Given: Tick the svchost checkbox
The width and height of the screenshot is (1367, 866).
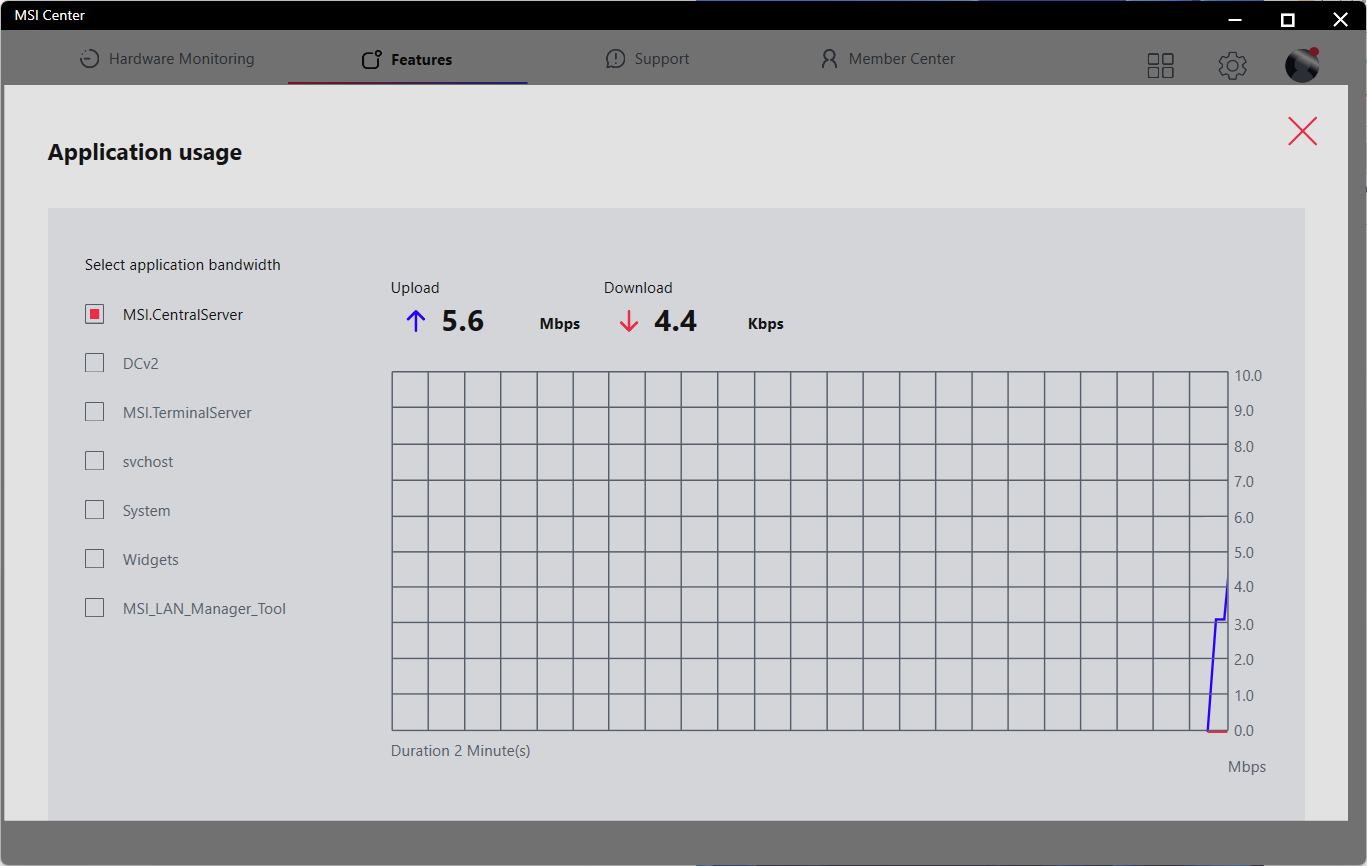Looking at the screenshot, I should pos(94,461).
